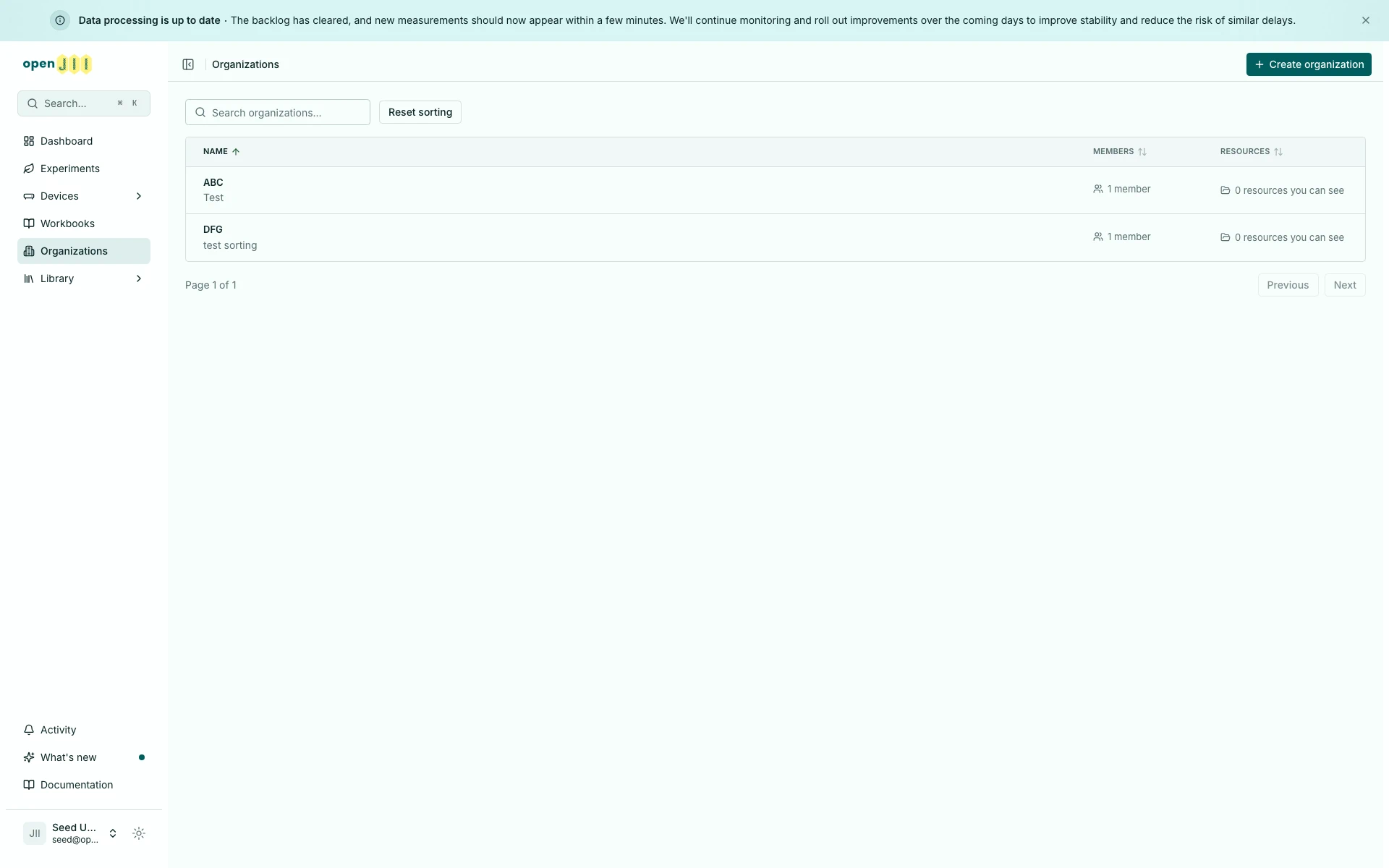Viewport: 1389px width, 868px height.
Task: Click the 'test sorting' description text
Action: [x=230, y=245]
